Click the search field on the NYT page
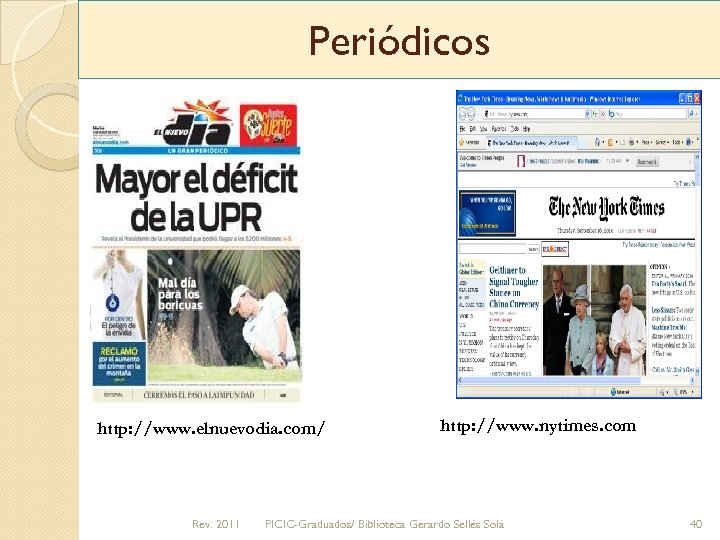Image resolution: width=720 pixels, height=540 pixels. (492, 249)
